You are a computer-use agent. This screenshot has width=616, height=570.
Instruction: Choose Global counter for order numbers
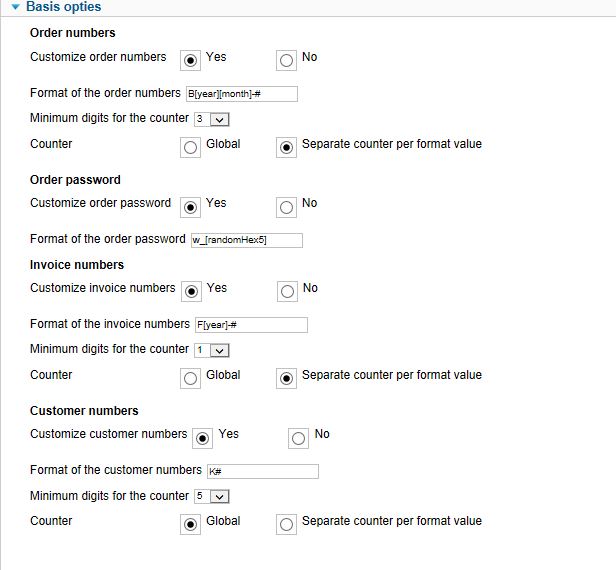pyautogui.click(x=191, y=147)
